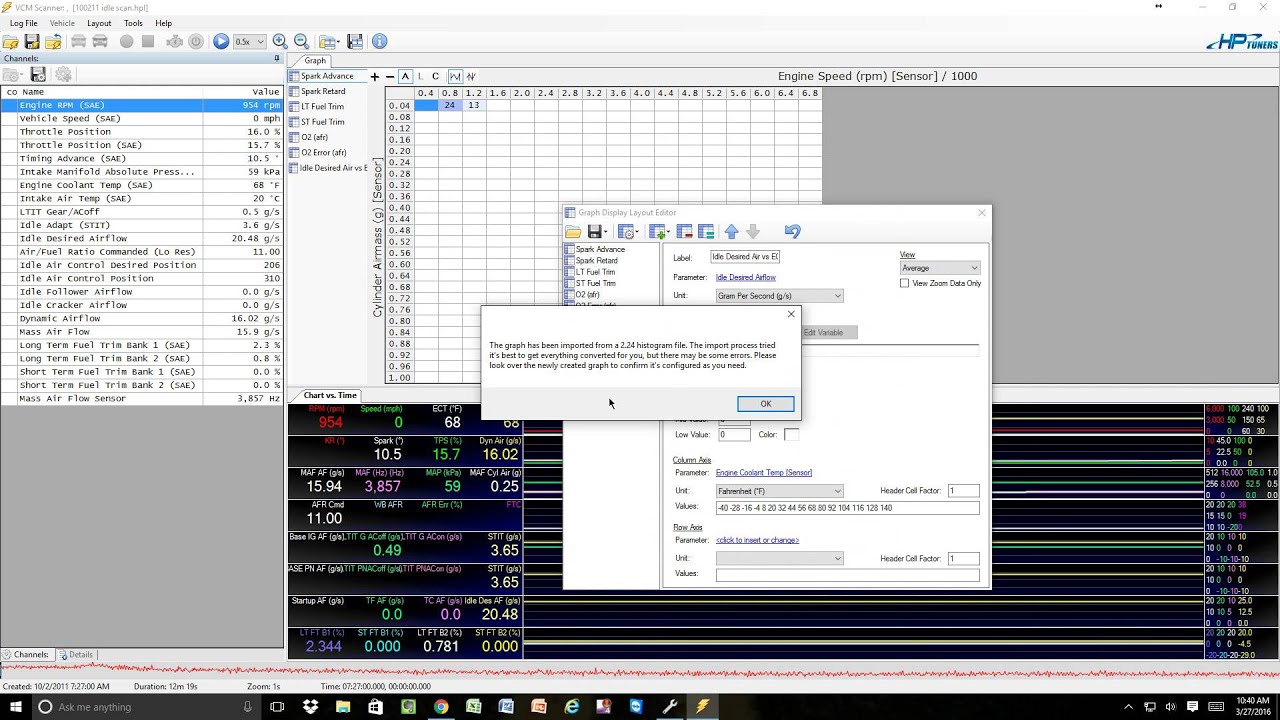Switch to the Details tab at bottom
This screenshot has width=1280, height=720.
click(x=76, y=655)
